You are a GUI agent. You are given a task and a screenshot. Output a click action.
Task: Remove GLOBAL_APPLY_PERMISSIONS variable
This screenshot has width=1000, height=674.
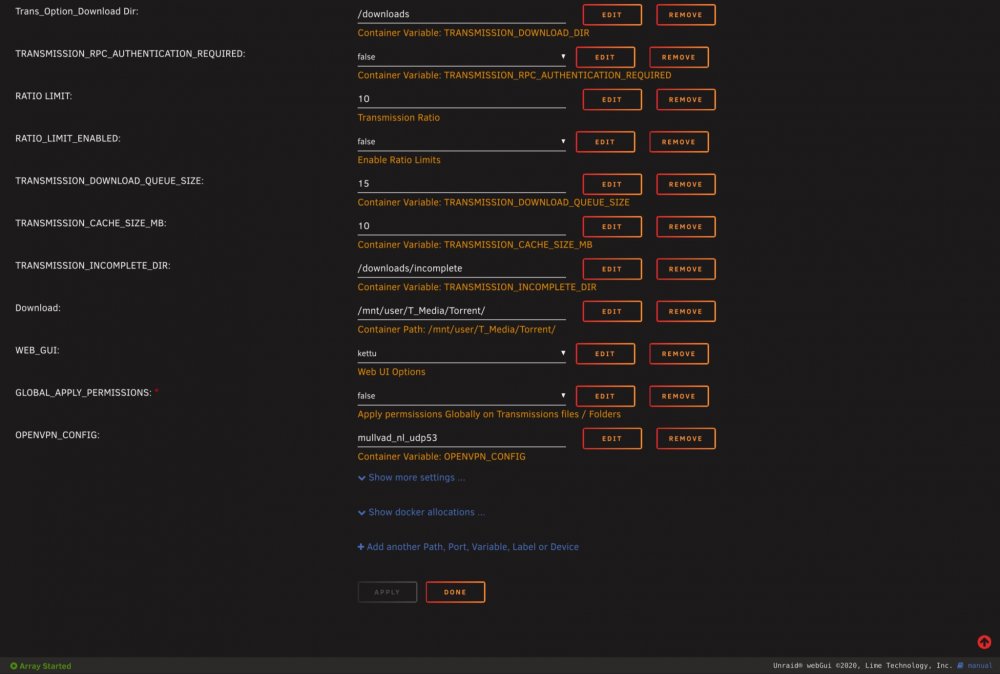pos(679,396)
